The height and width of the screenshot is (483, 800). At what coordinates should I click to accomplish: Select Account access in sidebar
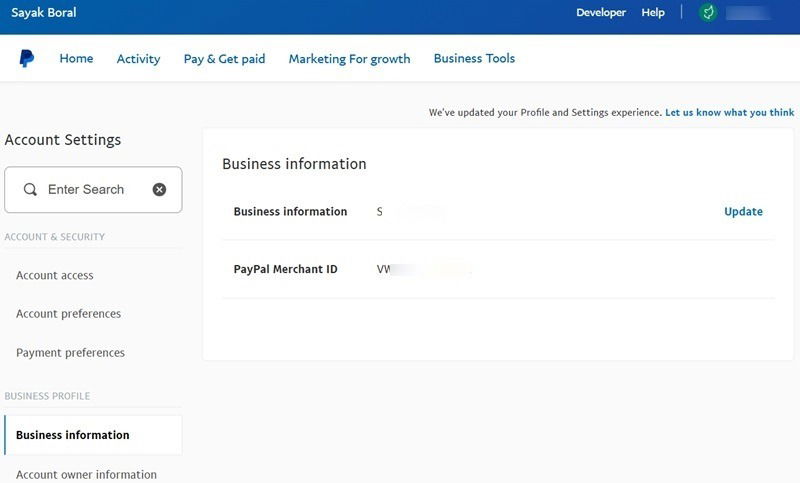pyautogui.click(x=55, y=275)
